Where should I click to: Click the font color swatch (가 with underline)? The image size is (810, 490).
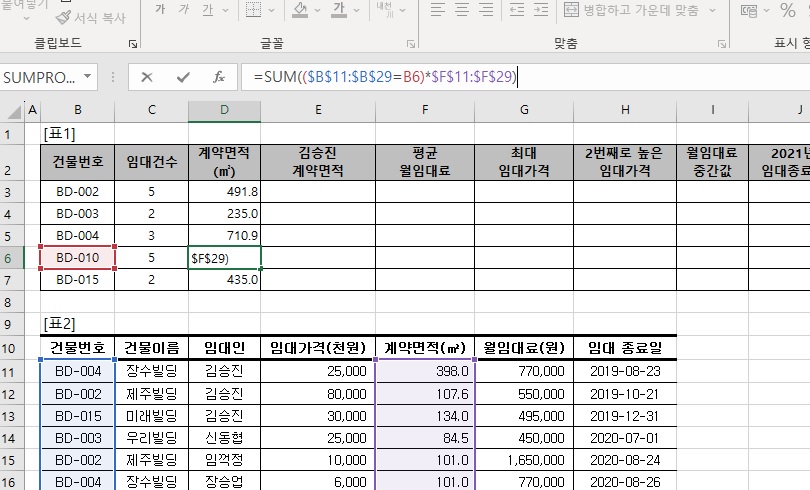coord(339,11)
